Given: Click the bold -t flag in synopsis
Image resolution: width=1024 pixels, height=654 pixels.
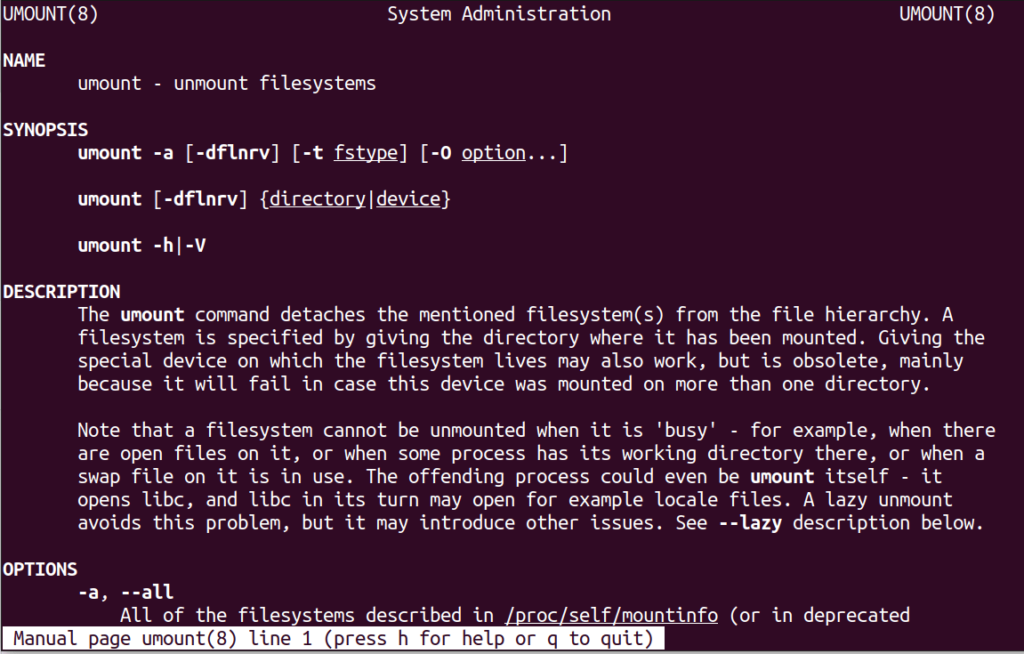Looking at the screenshot, I should (x=312, y=153).
